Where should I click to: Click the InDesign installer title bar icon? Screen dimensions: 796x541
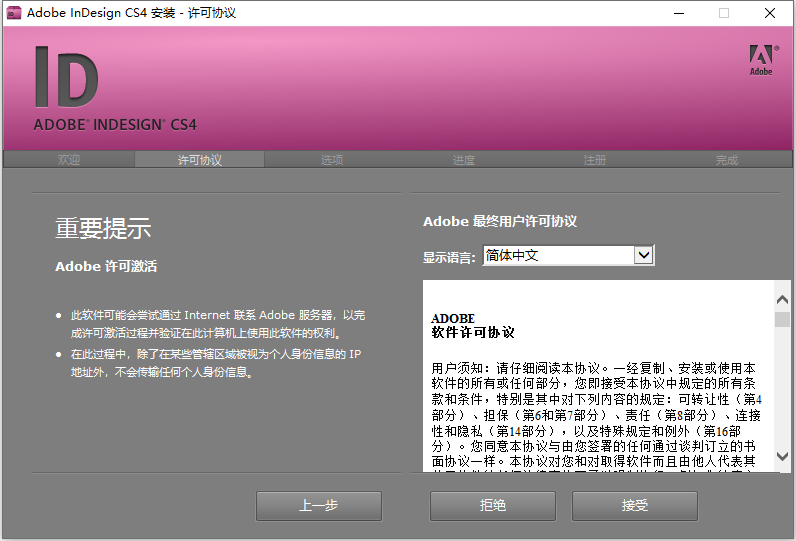click(14, 13)
